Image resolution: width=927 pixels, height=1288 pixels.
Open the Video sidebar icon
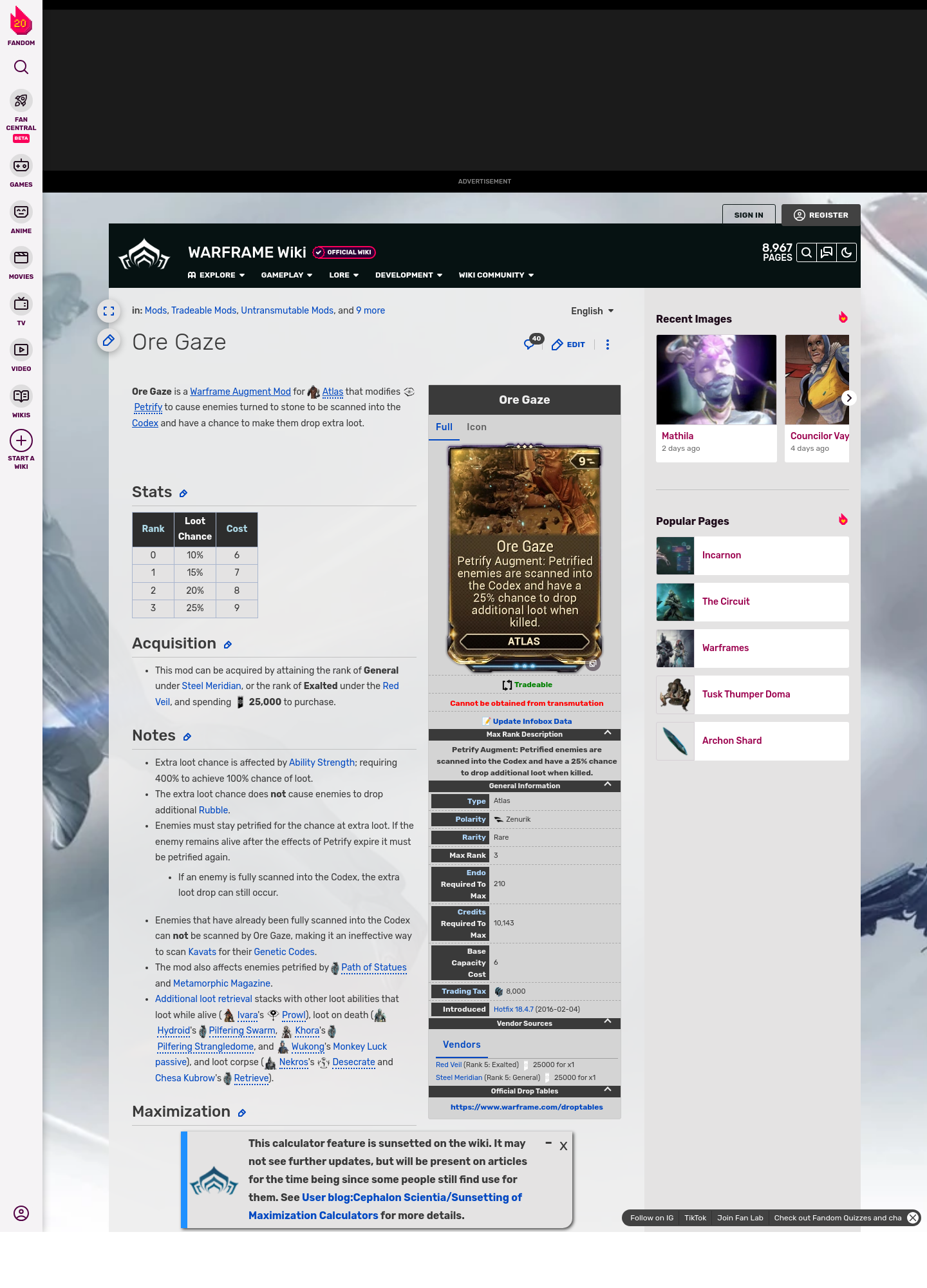click(x=21, y=350)
